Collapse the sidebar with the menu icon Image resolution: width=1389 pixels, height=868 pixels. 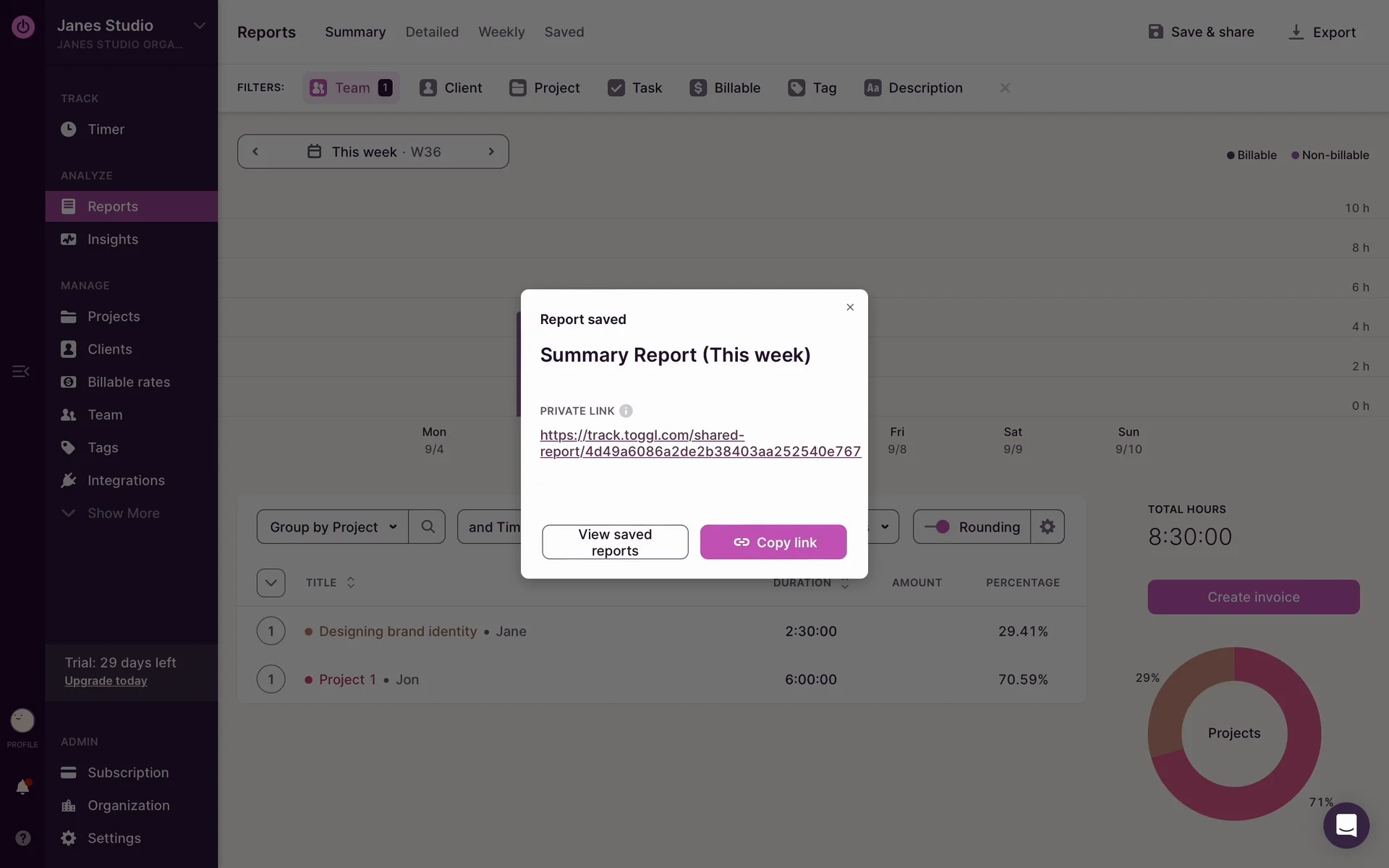[x=20, y=371]
